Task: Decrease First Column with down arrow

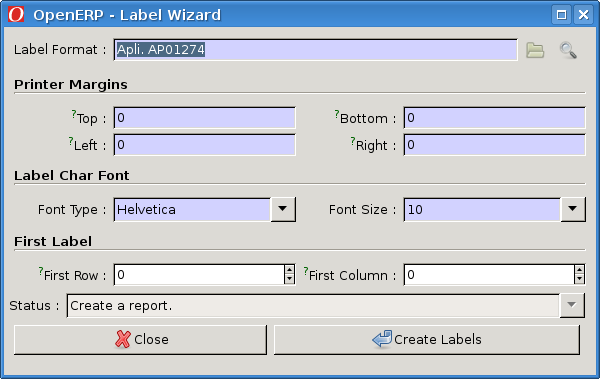Action: click(579, 280)
